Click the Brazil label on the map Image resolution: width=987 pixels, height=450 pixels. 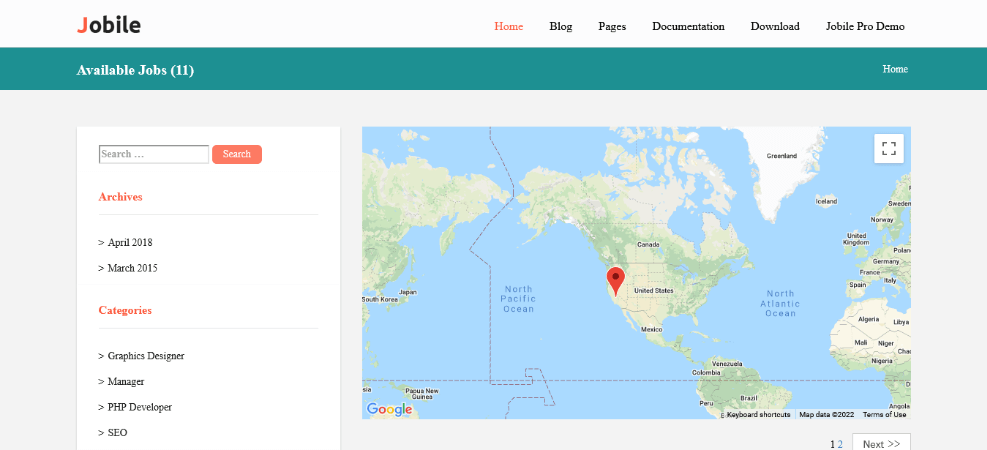click(x=749, y=398)
